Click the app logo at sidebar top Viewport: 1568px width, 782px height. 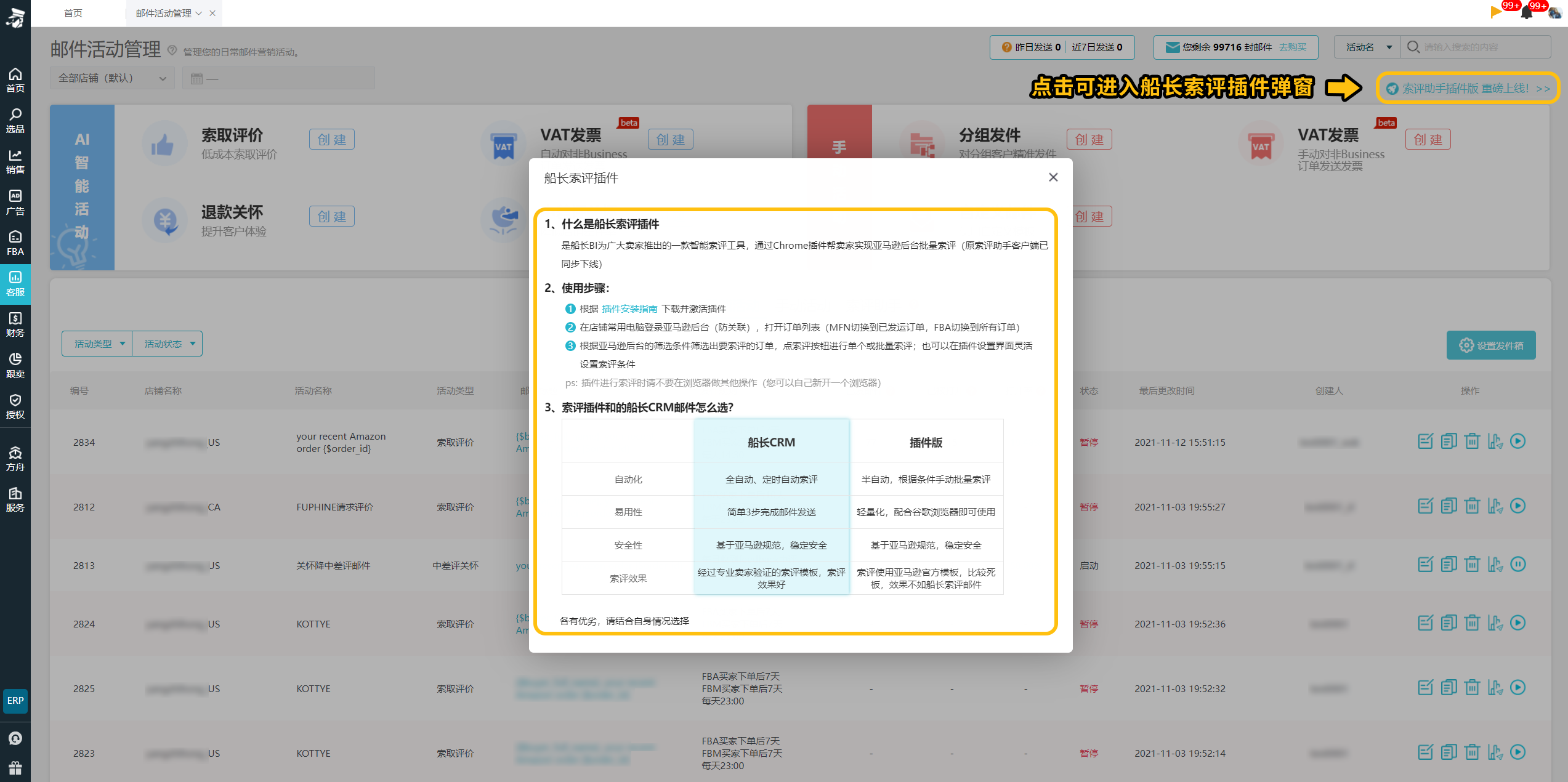[15, 18]
